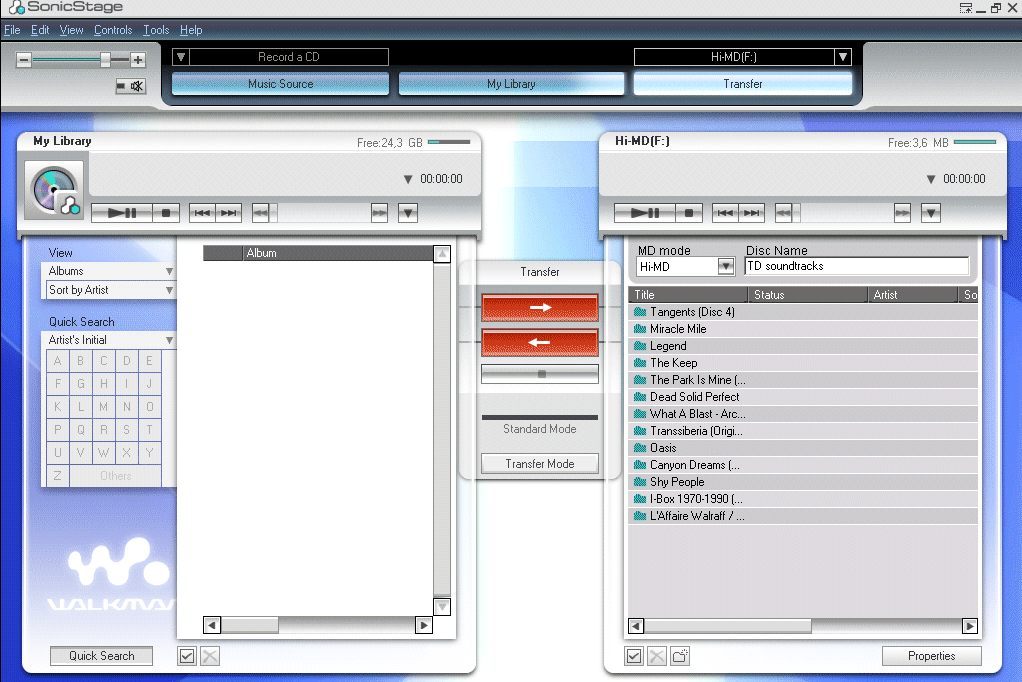Select all checkmark icon under Hi-MD list
Image resolution: width=1022 pixels, height=682 pixels.
click(x=634, y=656)
